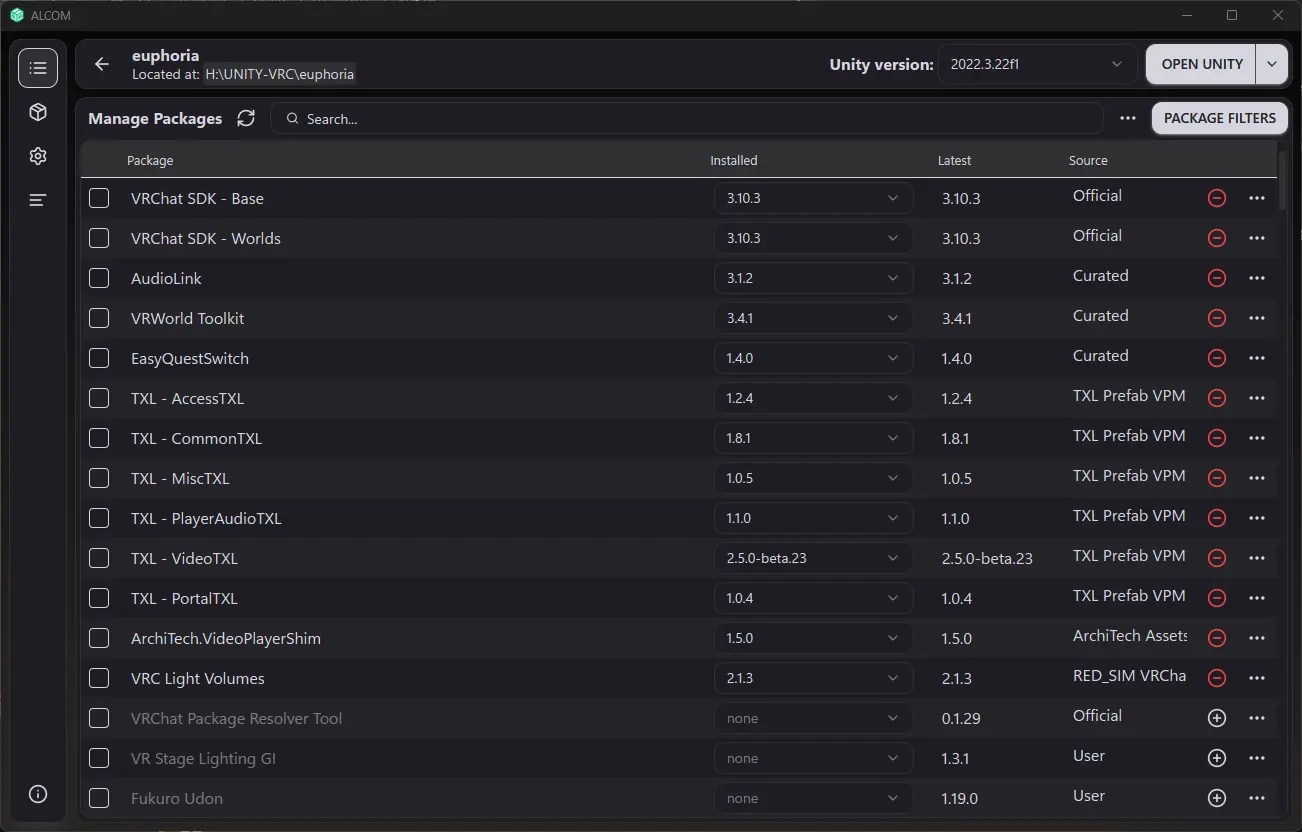
Task: Install the Fukuro Udon package
Action: [x=1217, y=798]
